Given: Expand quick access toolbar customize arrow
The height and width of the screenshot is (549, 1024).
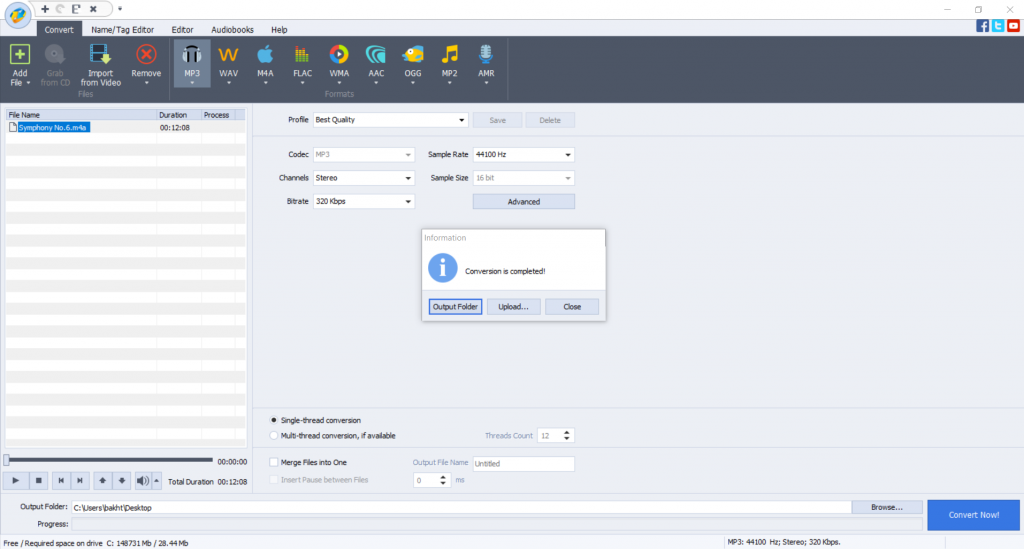Looking at the screenshot, I should 120,9.
